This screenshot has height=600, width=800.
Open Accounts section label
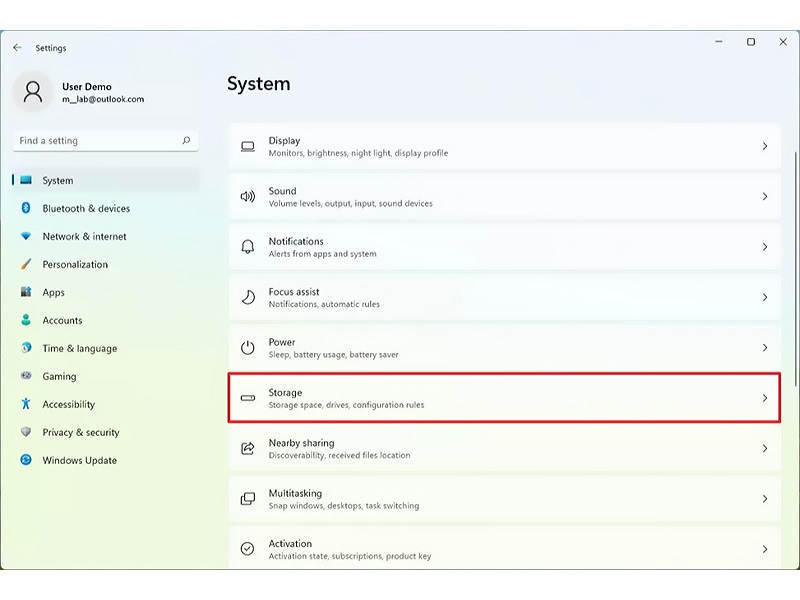pyautogui.click(x=62, y=320)
